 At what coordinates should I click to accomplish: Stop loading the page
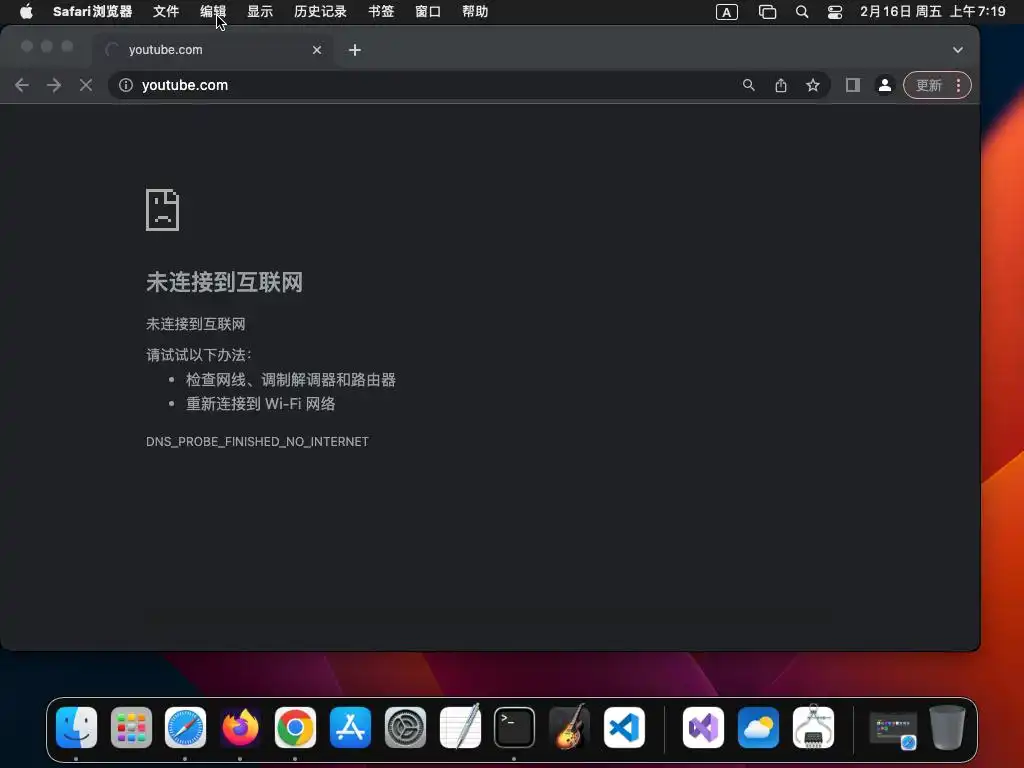(x=86, y=86)
